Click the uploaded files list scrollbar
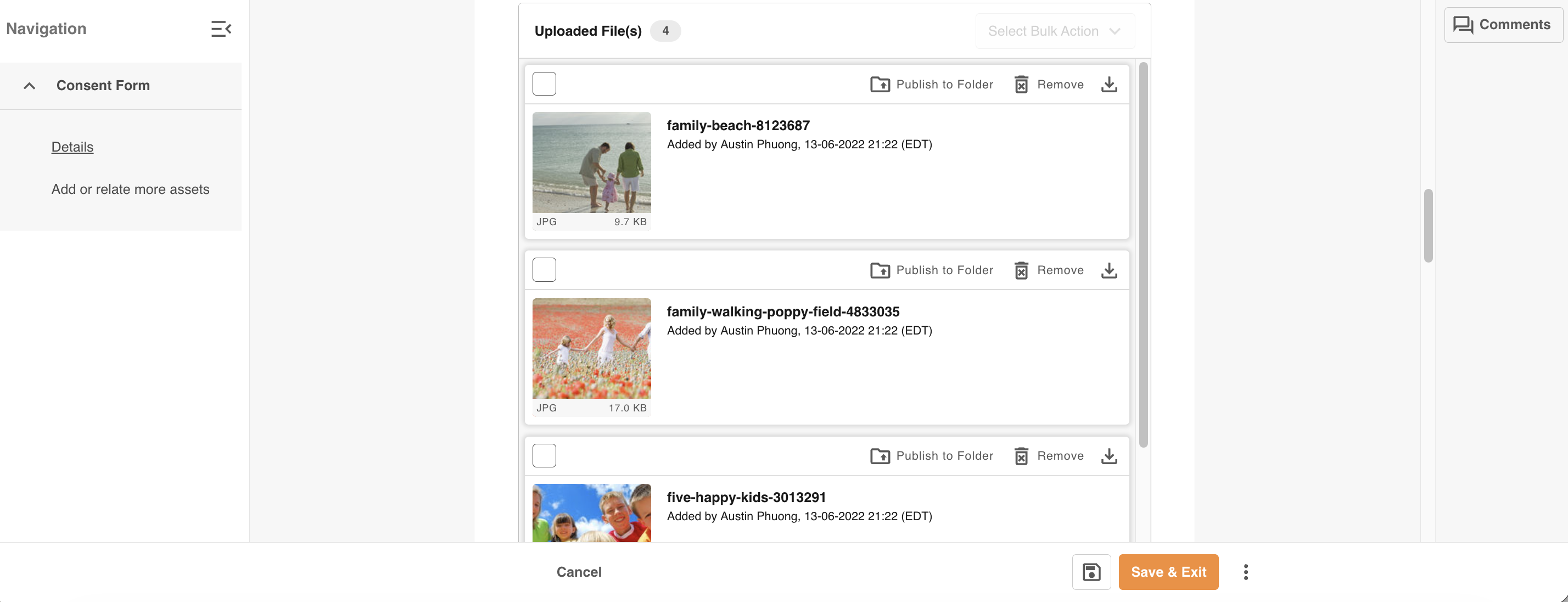Viewport: 1568px width, 602px height. point(1143,254)
